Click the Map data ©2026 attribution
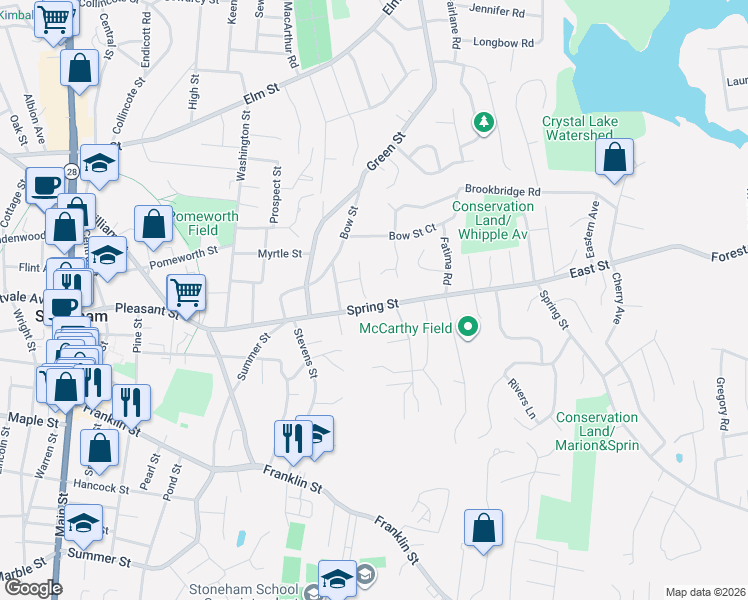 click(x=706, y=592)
